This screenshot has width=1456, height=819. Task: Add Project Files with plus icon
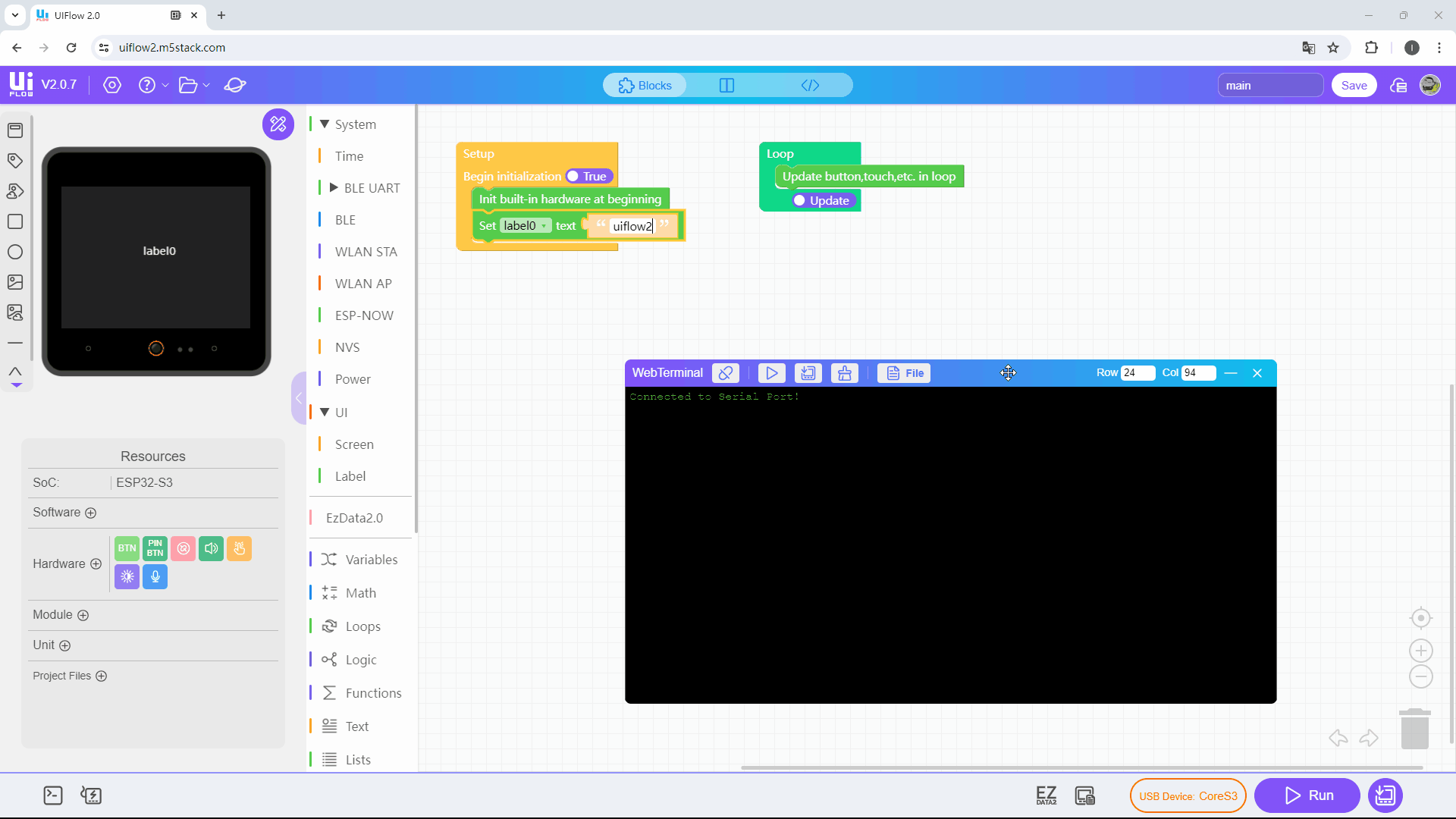pyautogui.click(x=102, y=676)
